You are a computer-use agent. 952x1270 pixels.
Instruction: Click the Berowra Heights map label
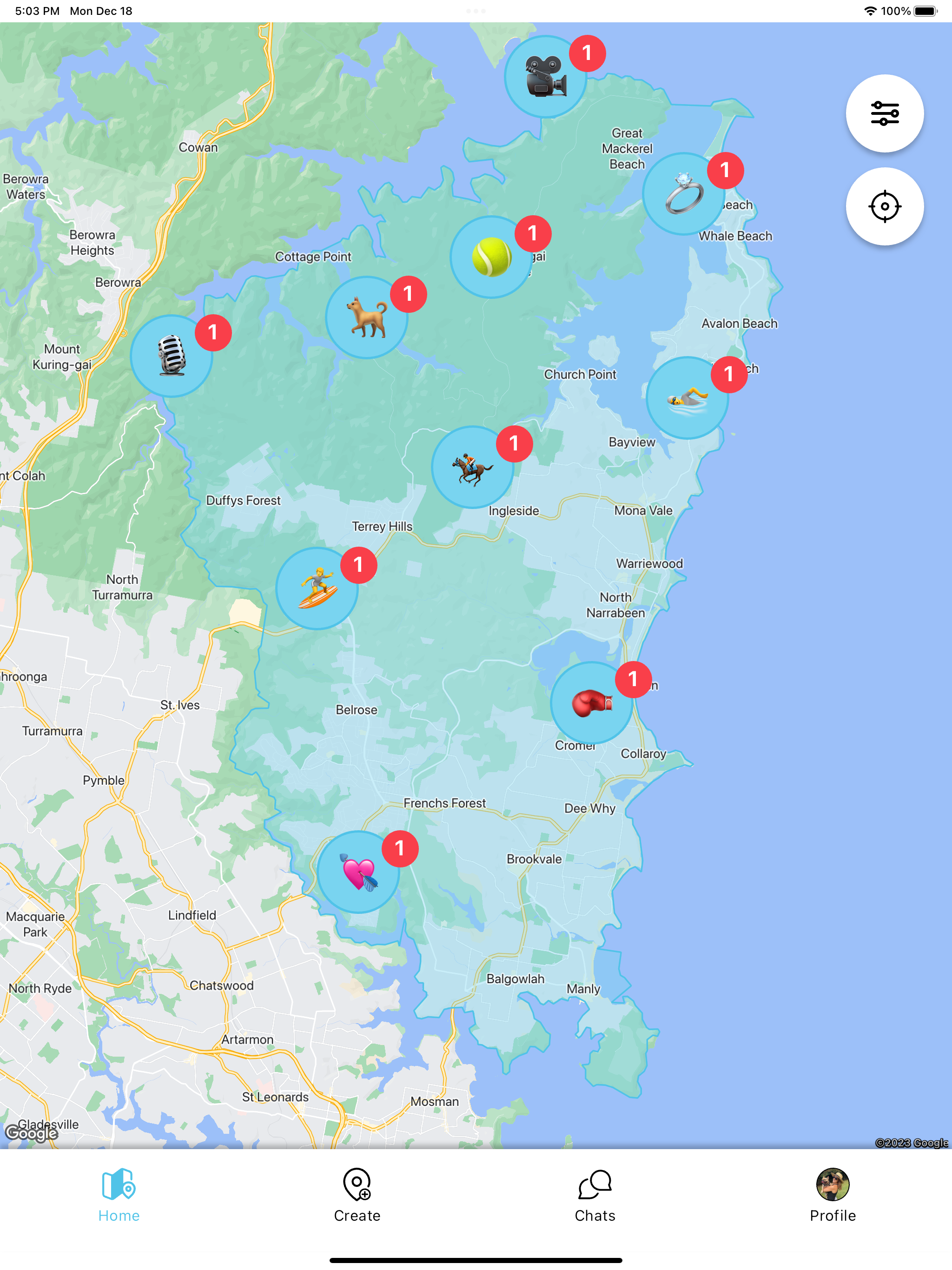[x=92, y=243]
